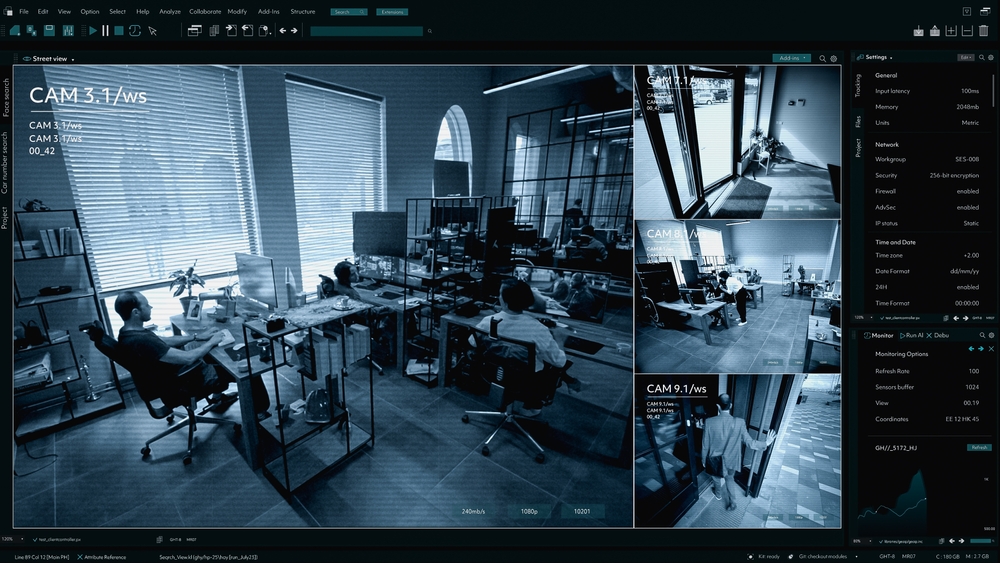Image resolution: width=1000 pixels, height=563 pixels.
Task: Close the Monitoring Options section with X
Action: point(991,349)
